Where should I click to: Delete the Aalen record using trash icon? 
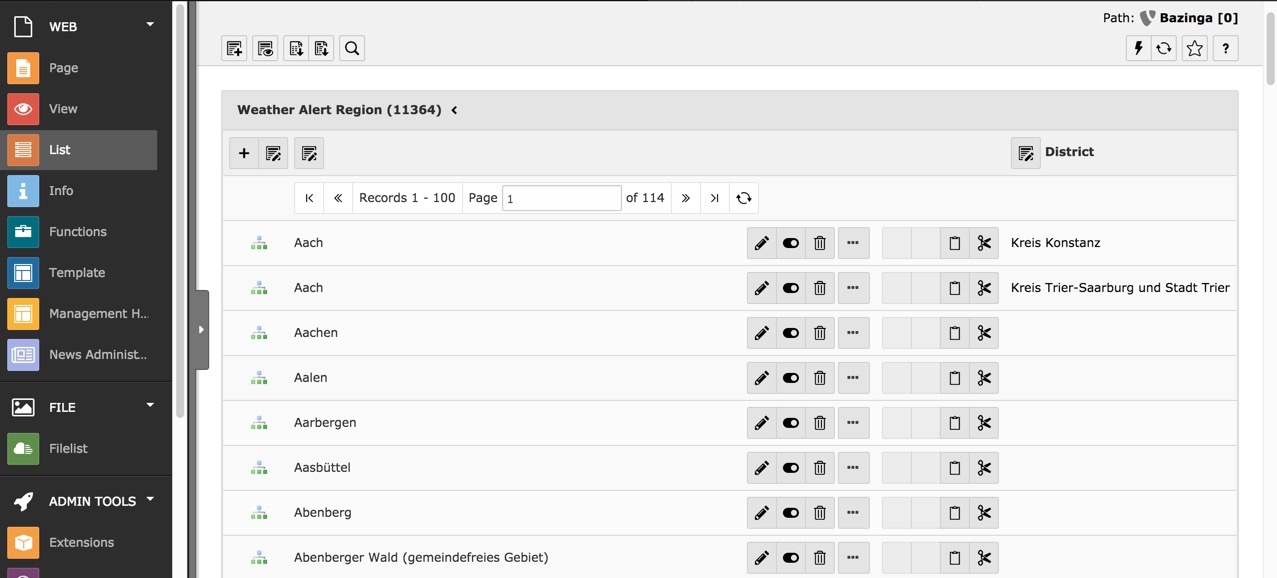click(820, 378)
